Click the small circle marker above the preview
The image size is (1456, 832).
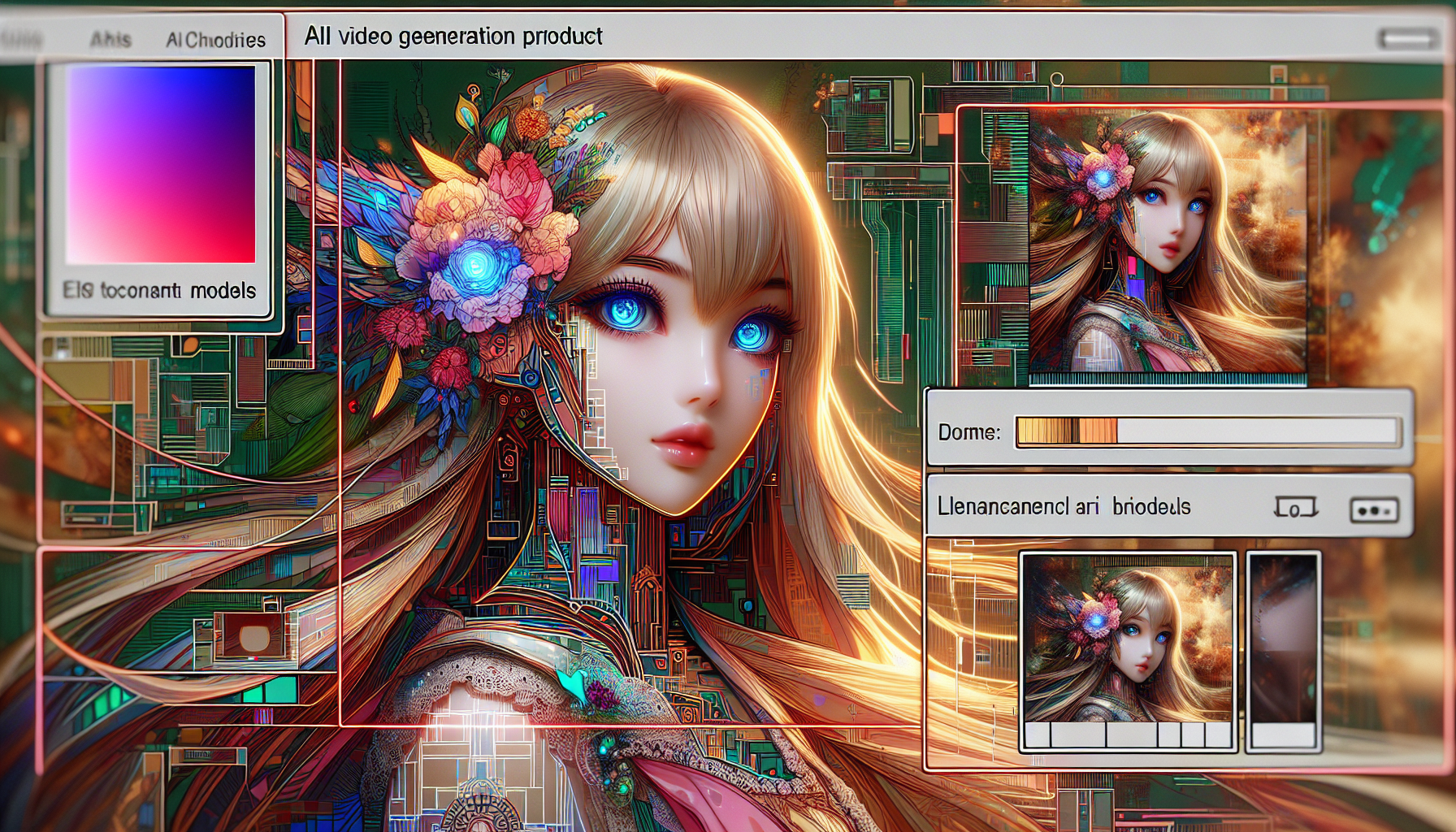tap(1056, 80)
